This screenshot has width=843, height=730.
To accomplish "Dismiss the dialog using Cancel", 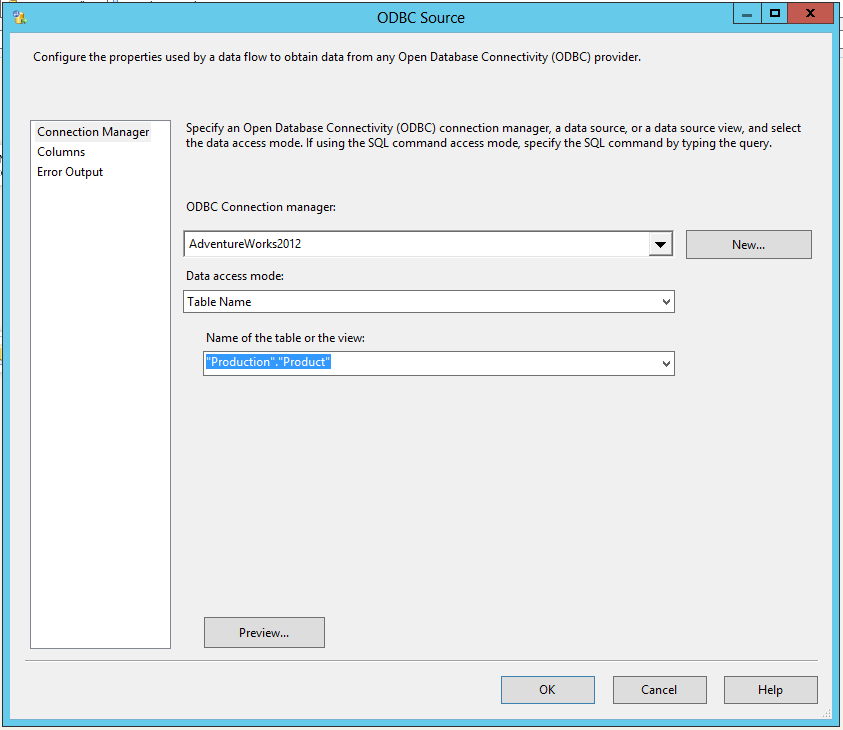I will [x=659, y=689].
